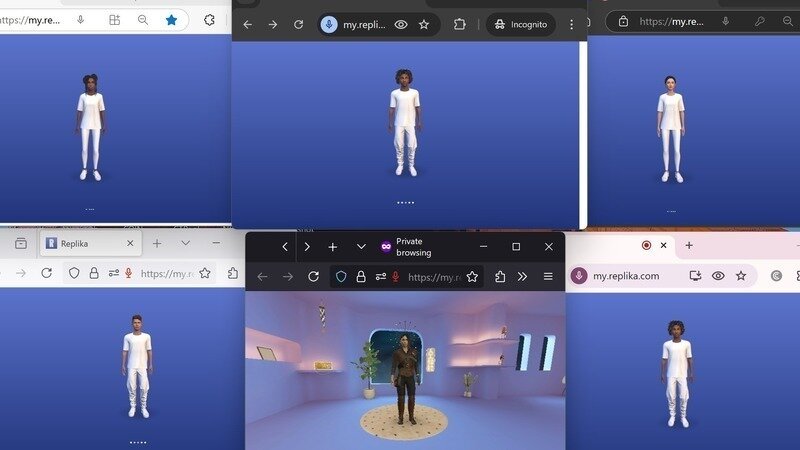Viewport: 800px width, 450px height.
Task: Open new tab in Firefox Replika window
Action: pyautogui.click(x=157, y=243)
